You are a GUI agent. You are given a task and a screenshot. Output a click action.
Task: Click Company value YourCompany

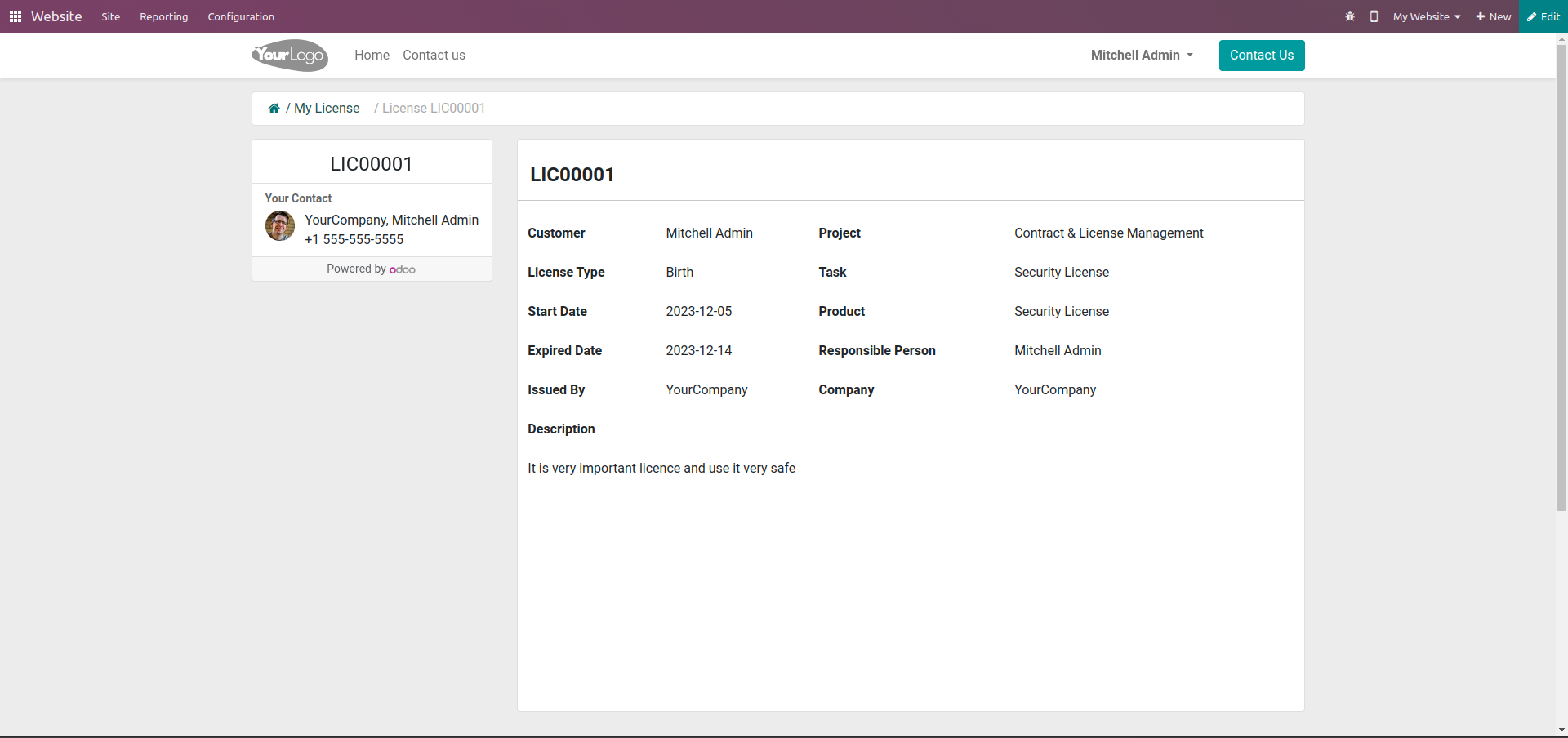point(1055,389)
